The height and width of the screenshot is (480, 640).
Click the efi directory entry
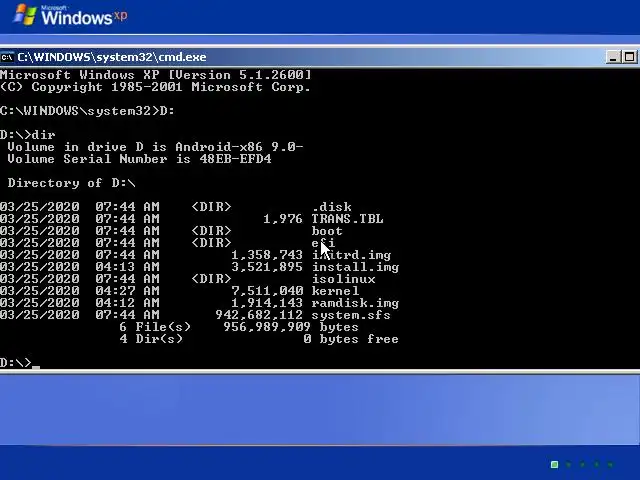323,243
